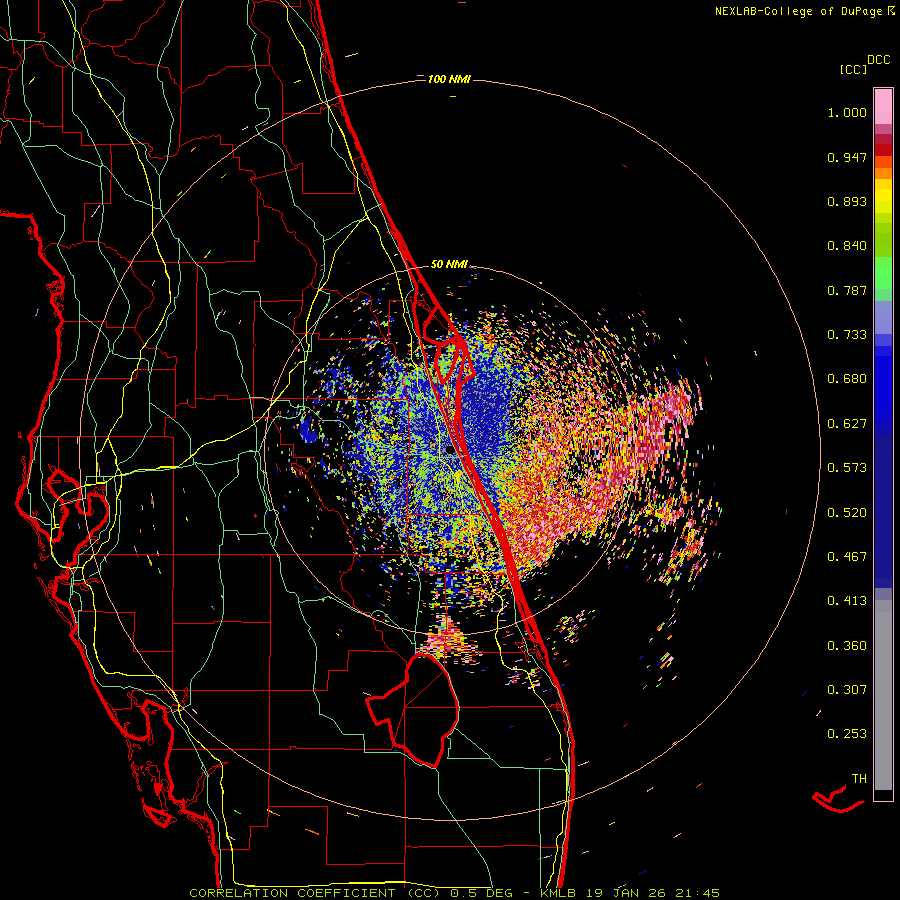900x900 pixels.
Task: Click the KMLB station identifier
Action: click(558, 893)
